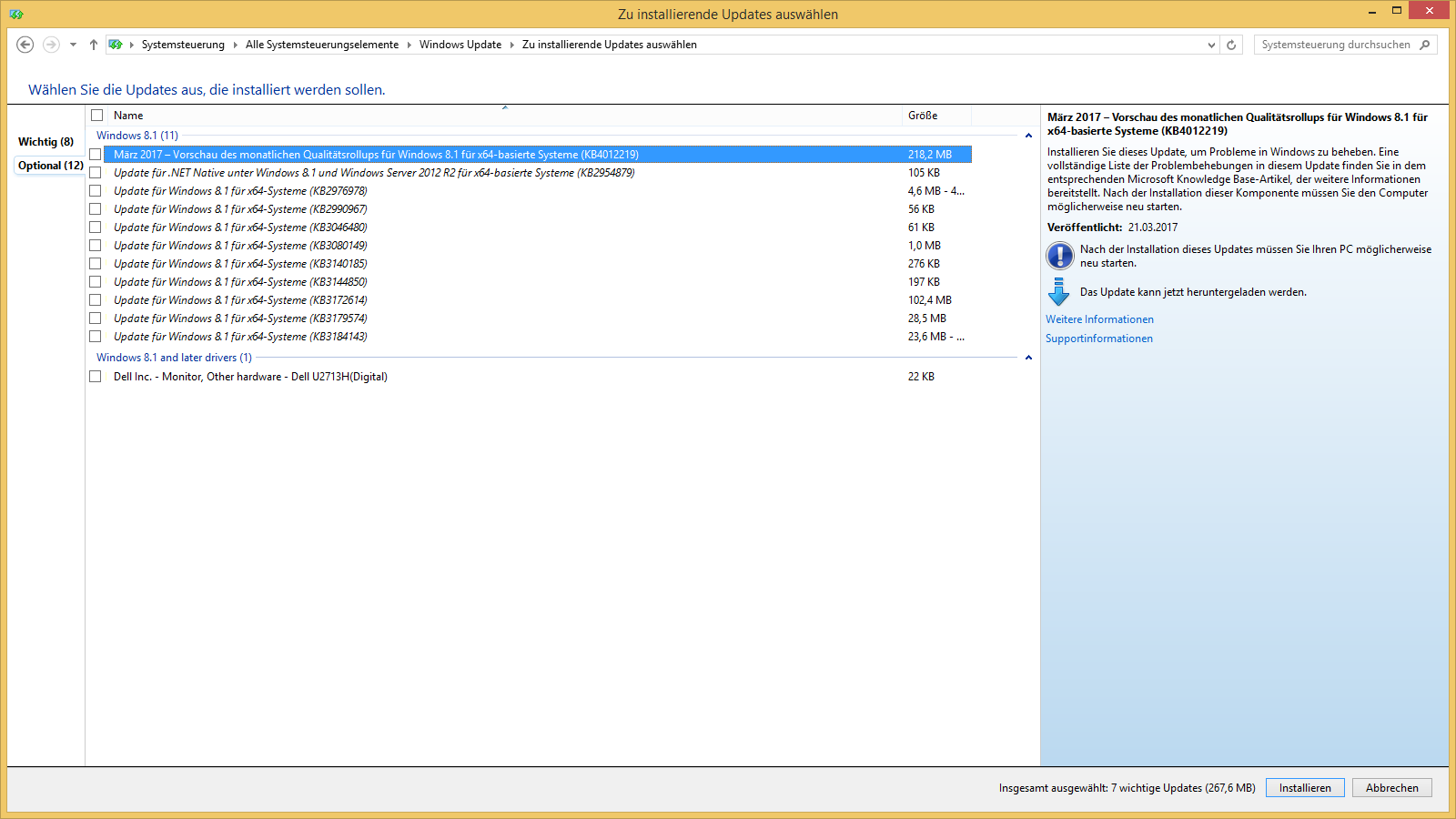Expand breadcrumb arrow after Systemsteuerung
Screen dimensions: 1456x819
pos(235,45)
